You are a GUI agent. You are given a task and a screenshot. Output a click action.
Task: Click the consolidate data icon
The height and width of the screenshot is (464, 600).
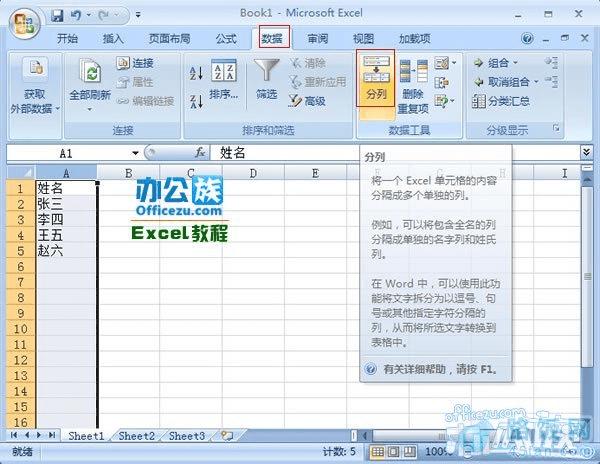coord(442,82)
